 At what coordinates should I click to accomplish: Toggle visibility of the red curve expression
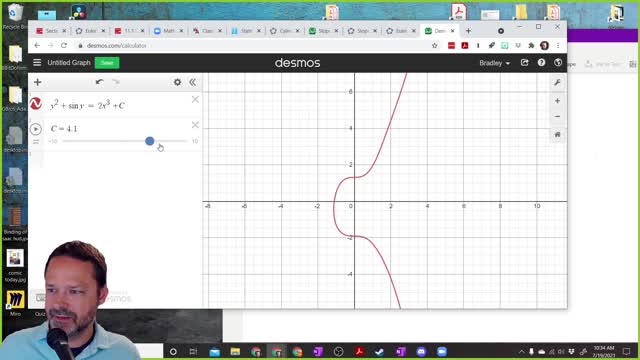[x=36, y=104]
